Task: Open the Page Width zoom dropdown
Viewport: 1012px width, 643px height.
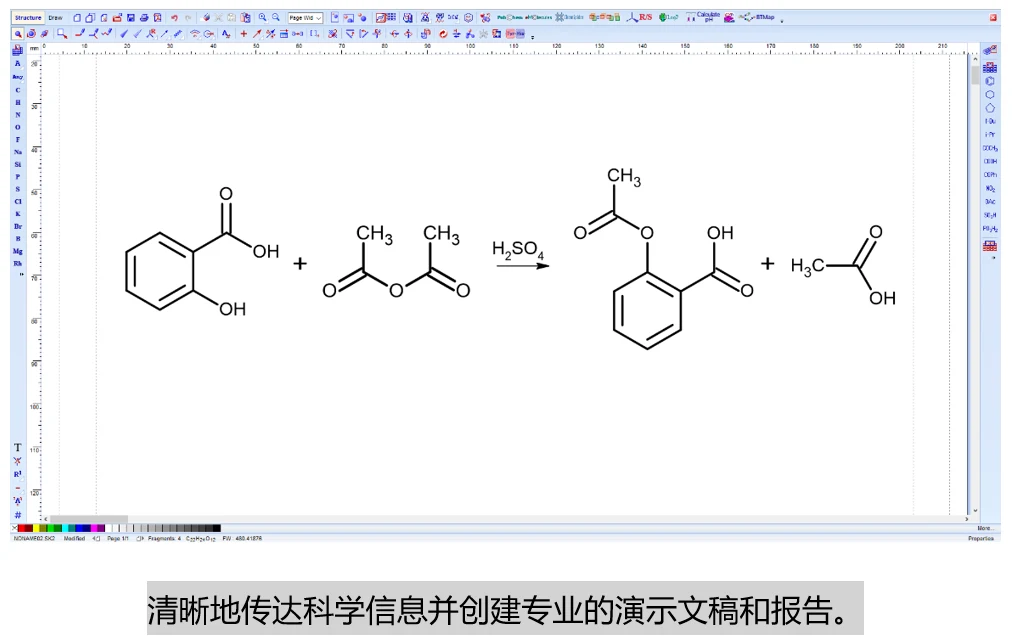Action: click(305, 18)
